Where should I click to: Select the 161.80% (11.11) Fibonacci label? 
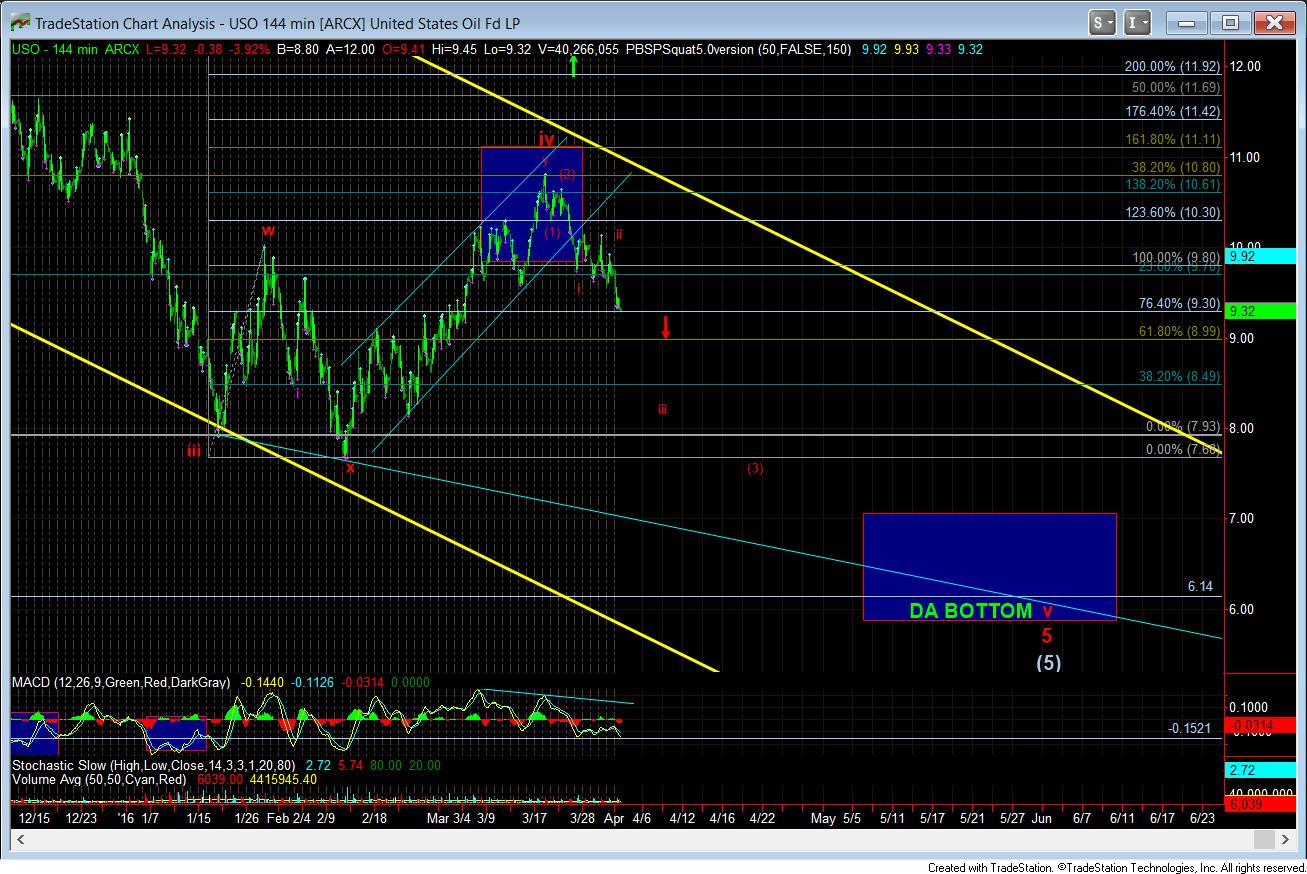(x=1173, y=140)
